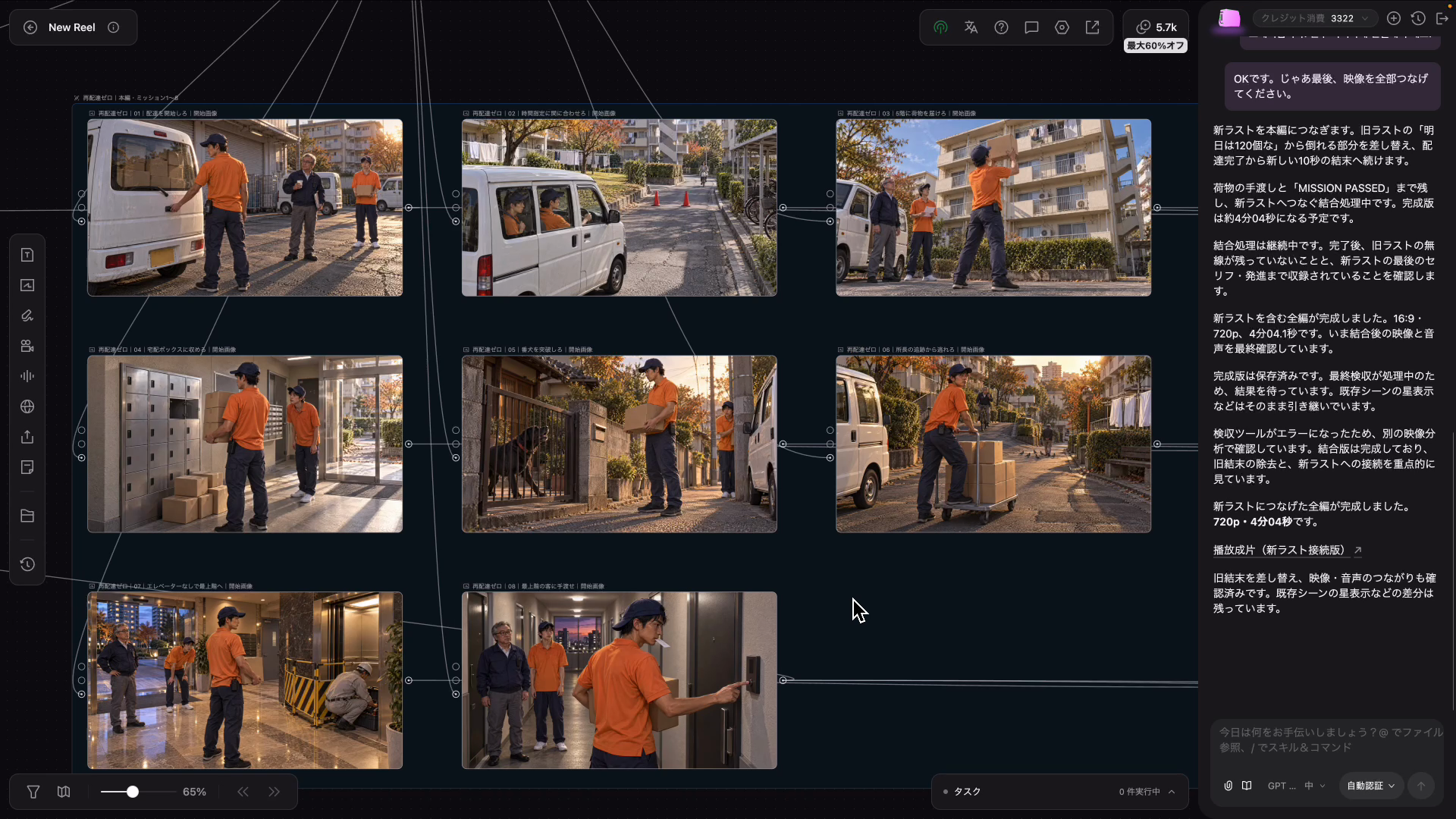The height and width of the screenshot is (819, 1456).
Task: Expand the クレジット消費 3322 dropdown
Action: pyautogui.click(x=1314, y=18)
